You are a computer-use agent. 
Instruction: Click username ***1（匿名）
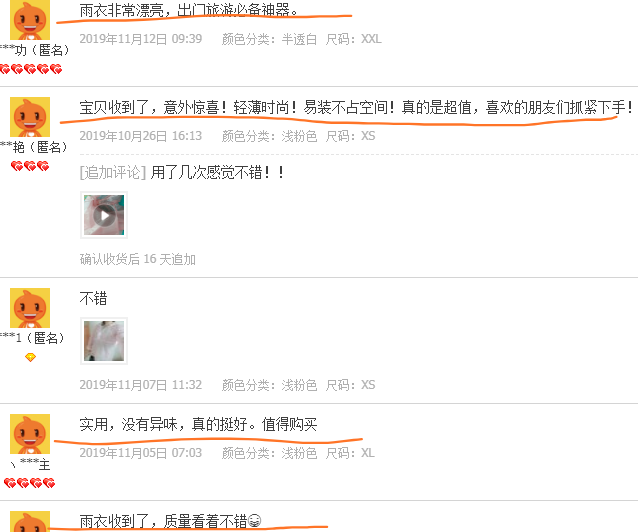click(x=33, y=338)
